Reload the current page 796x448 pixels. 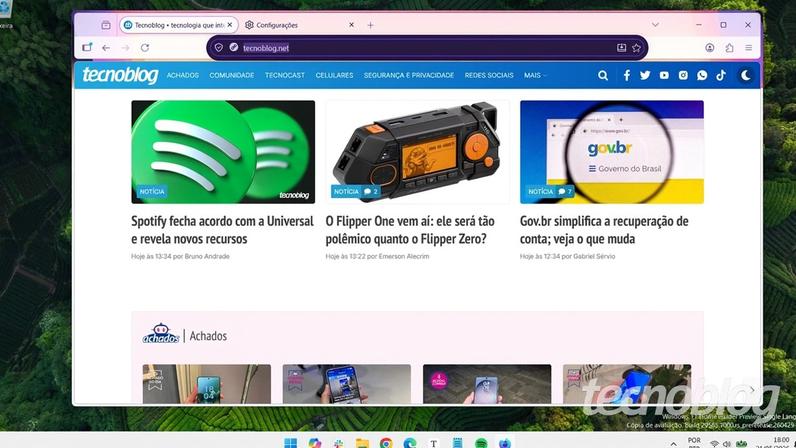[x=145, y=48]
